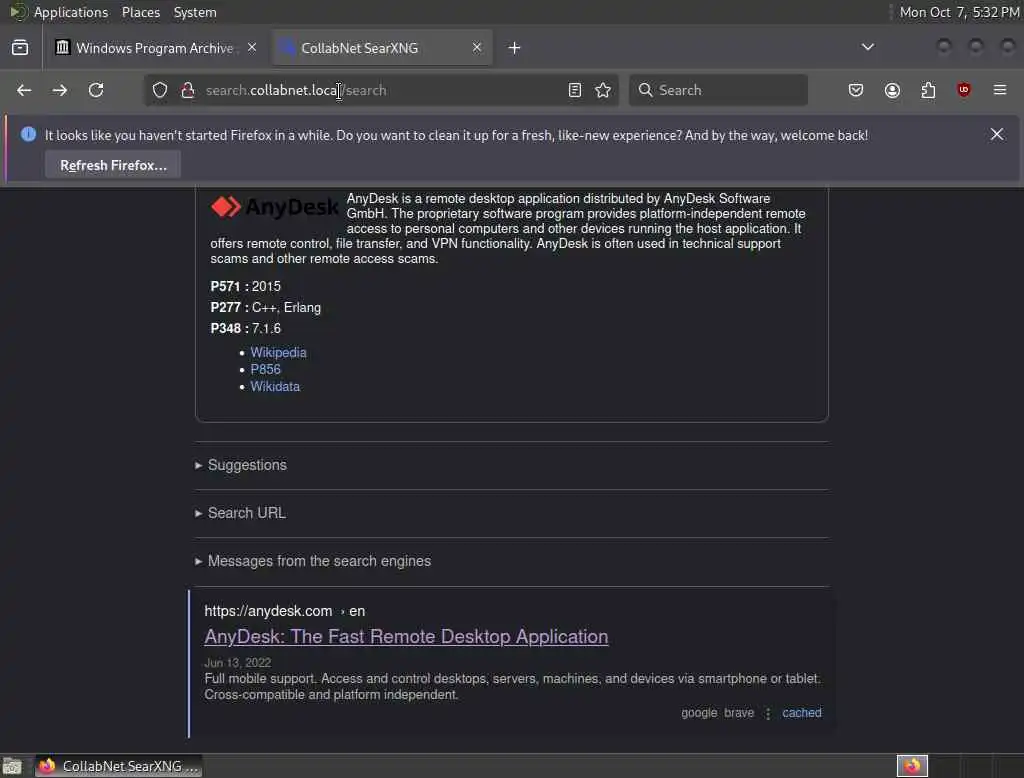The height and width of the screenshot is (778, 1024).
Task: Click the Refresh Firefox button
Action: click(x=113, y=165)
